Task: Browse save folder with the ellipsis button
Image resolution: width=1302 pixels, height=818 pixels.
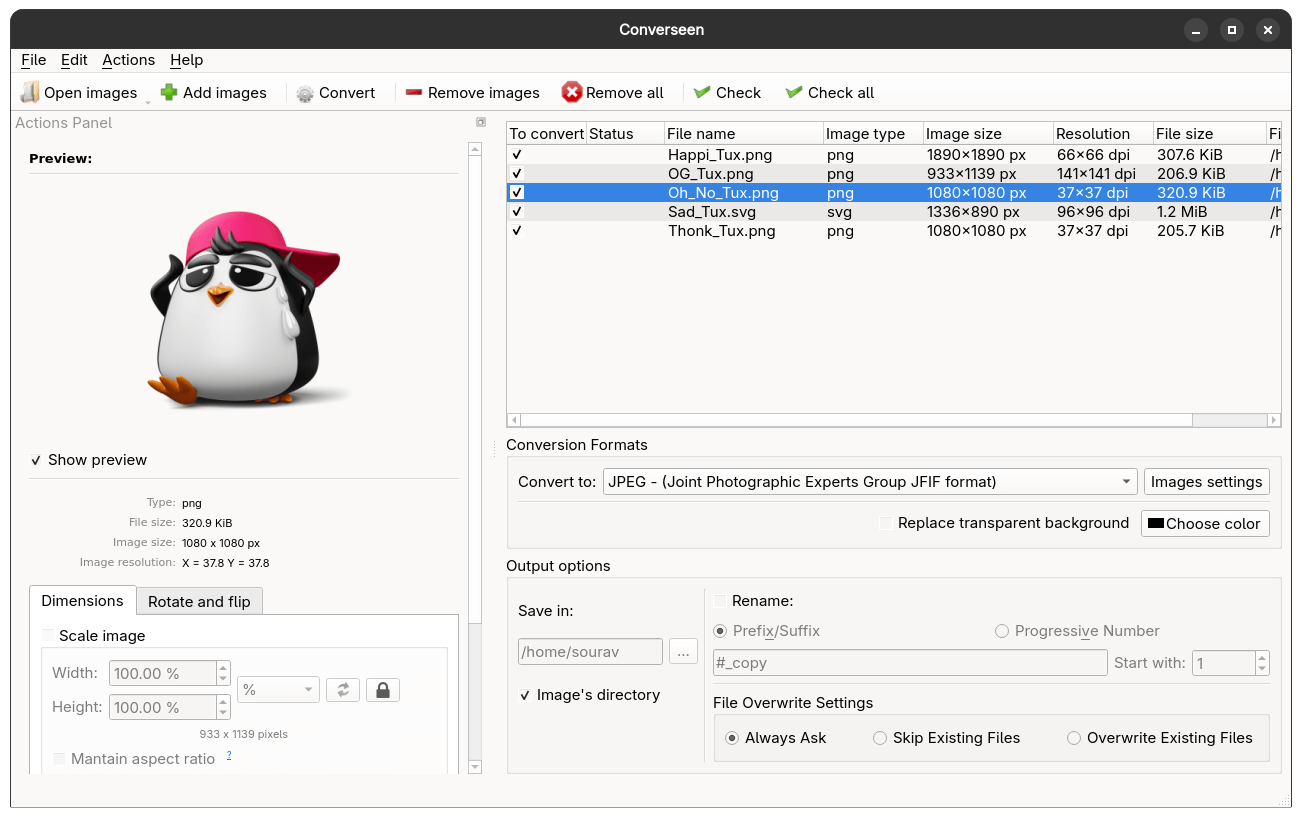Action: [683, 651]
